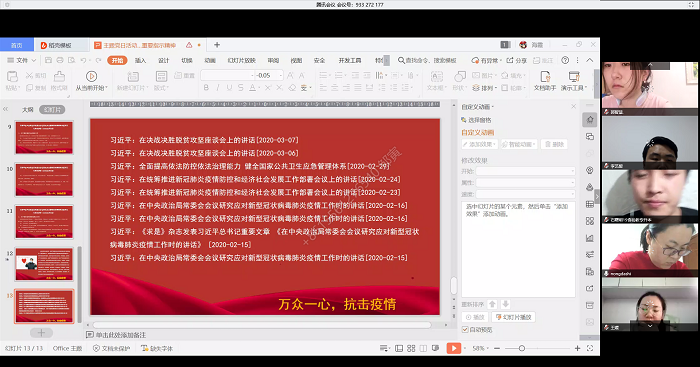Open the Document Assistant tool

point(545,81)
